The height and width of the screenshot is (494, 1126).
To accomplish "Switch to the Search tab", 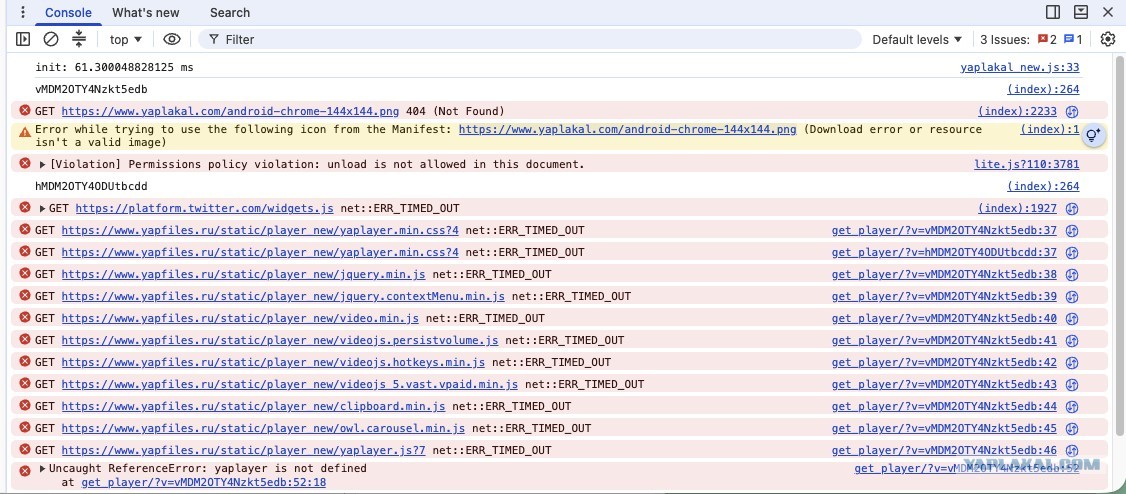I will pyautogui.click(x=230, y=12).
